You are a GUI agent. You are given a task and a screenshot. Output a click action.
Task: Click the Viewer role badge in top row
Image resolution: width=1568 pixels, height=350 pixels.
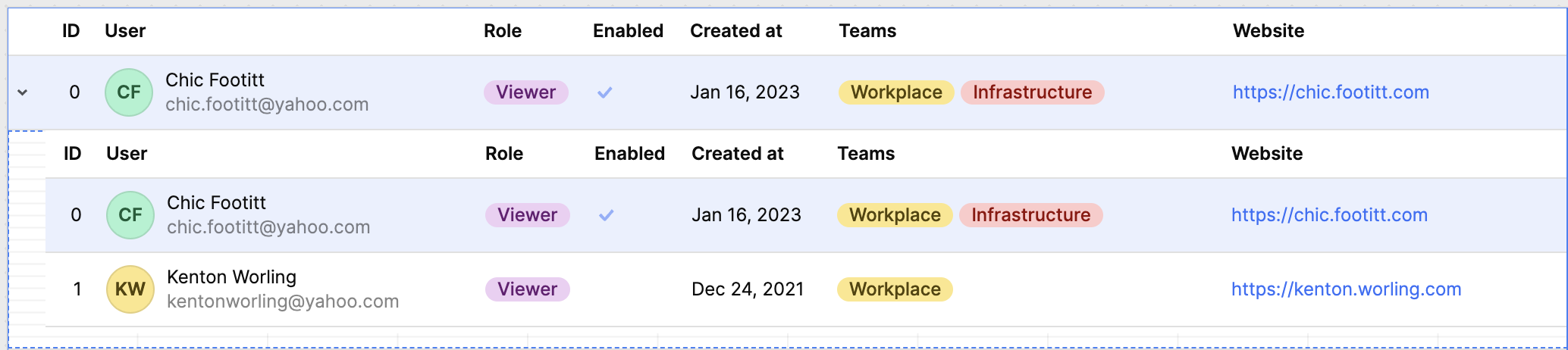pyautogui.click(x=526, y=92)
